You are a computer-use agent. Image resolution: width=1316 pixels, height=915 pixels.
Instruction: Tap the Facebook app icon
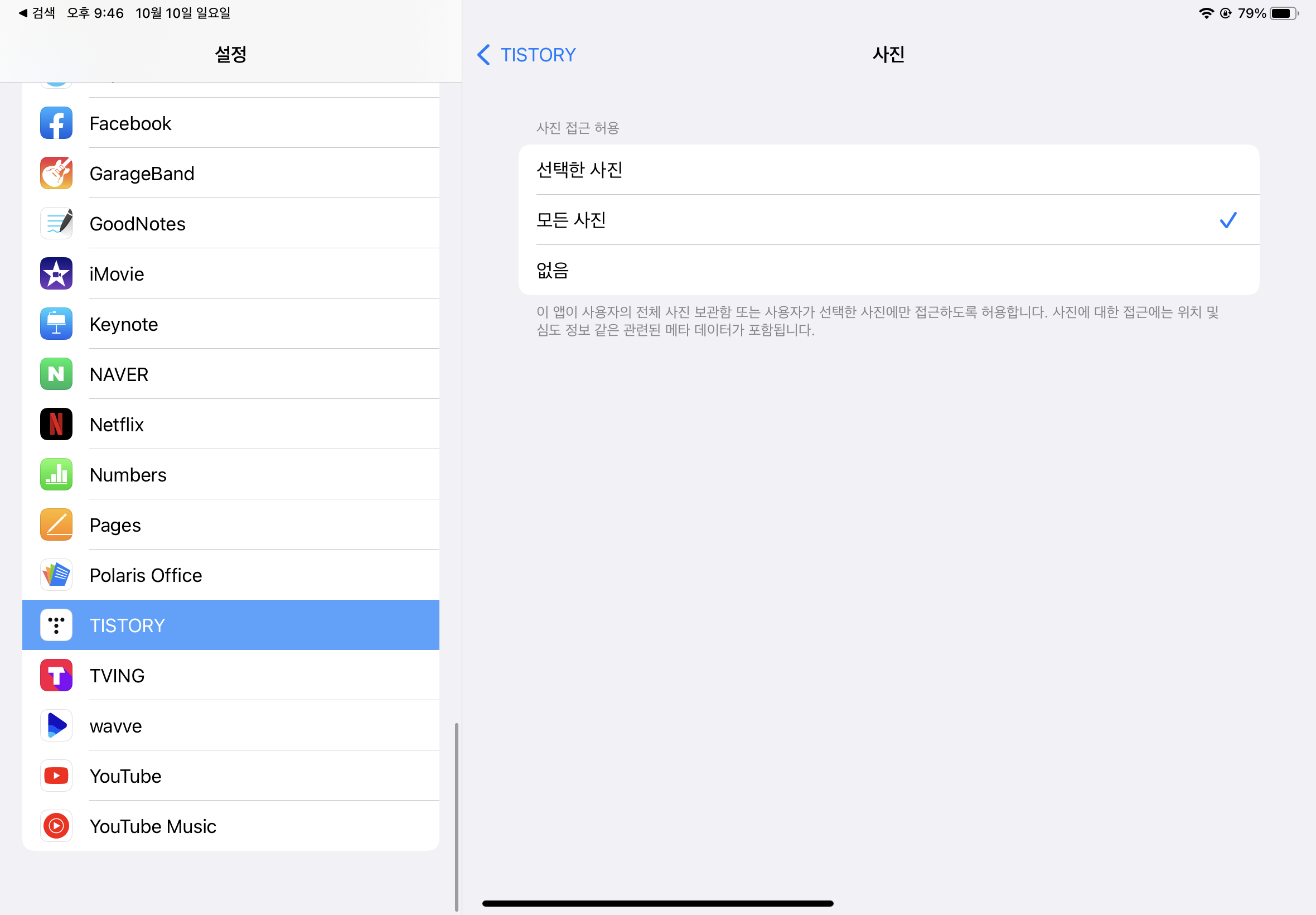pyautogui.click(x=56, y=123)
